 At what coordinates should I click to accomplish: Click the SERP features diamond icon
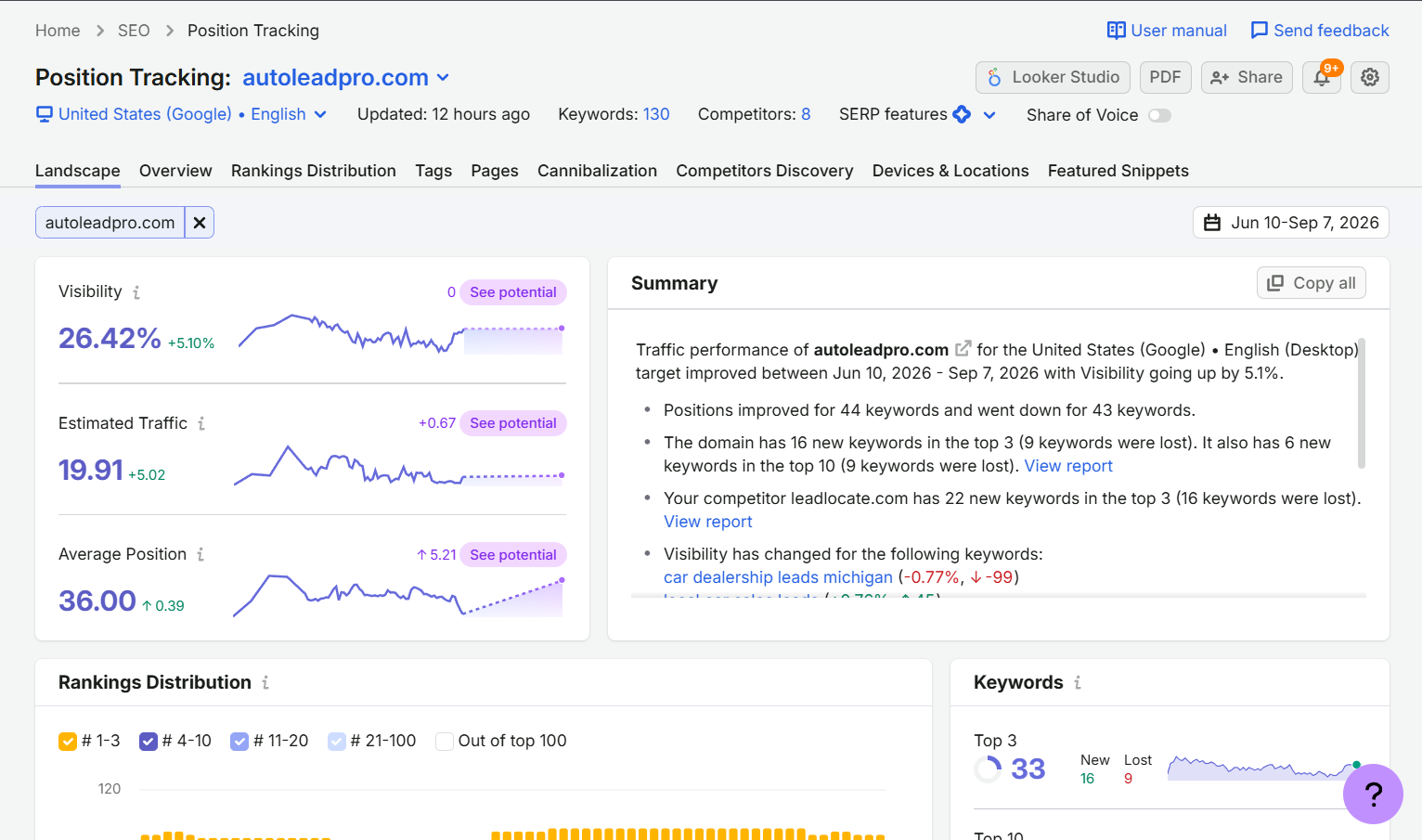point(962,114)
